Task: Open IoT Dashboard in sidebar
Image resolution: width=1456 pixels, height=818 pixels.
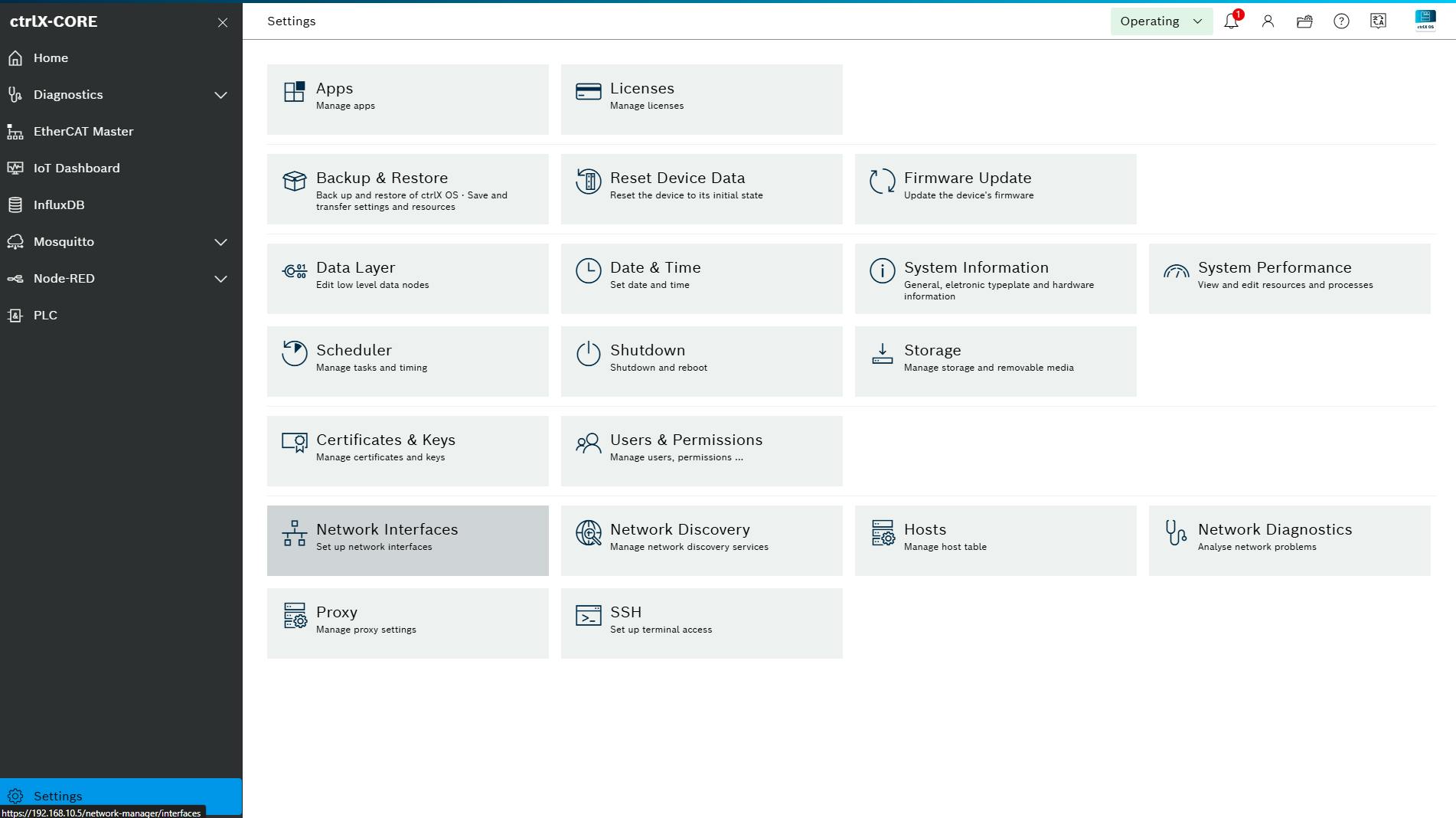Action: (x=121, y=169)
